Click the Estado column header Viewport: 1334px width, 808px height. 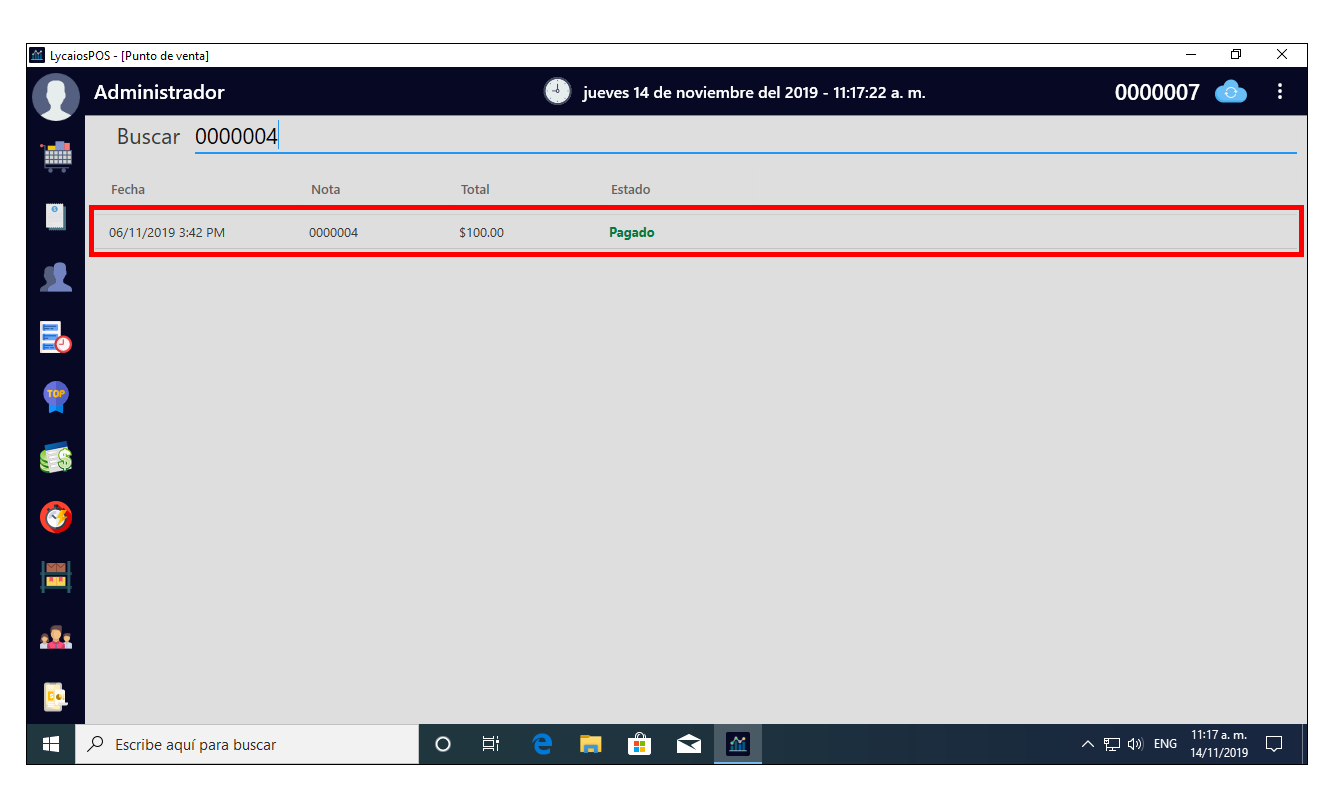631,189
